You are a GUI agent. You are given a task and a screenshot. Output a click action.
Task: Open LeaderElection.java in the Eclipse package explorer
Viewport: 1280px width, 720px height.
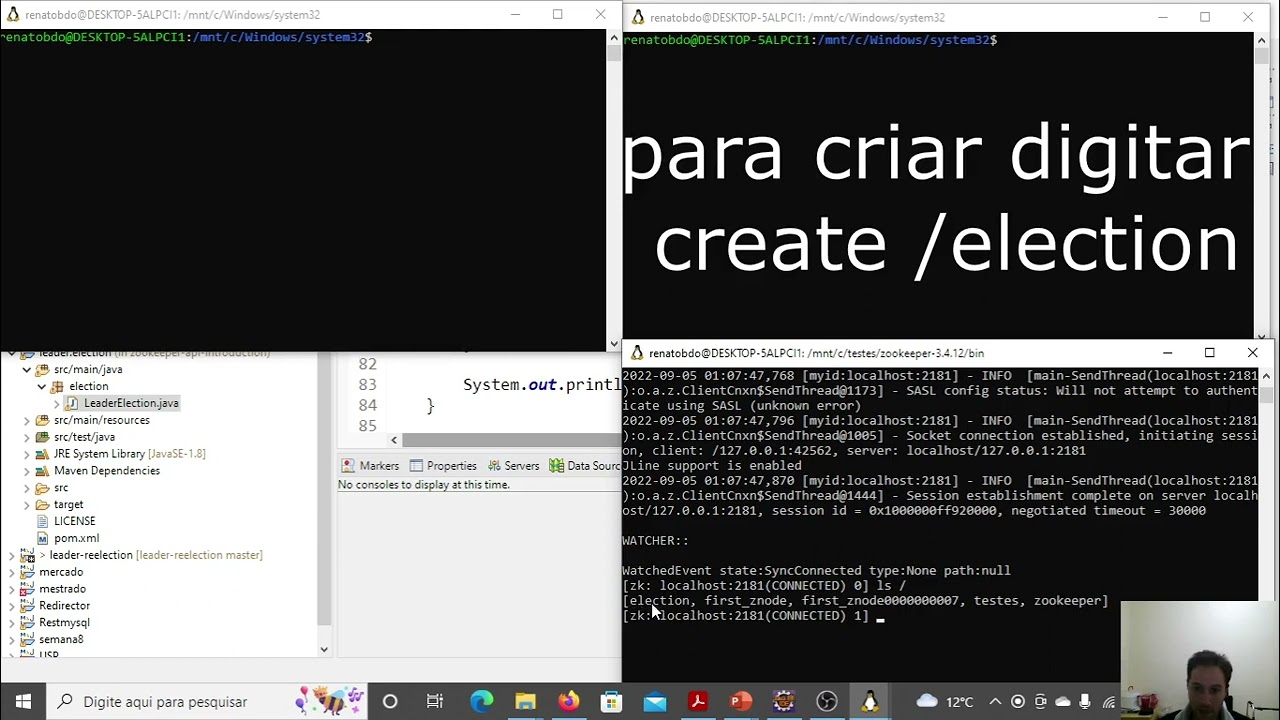click(x=131, y=403)
